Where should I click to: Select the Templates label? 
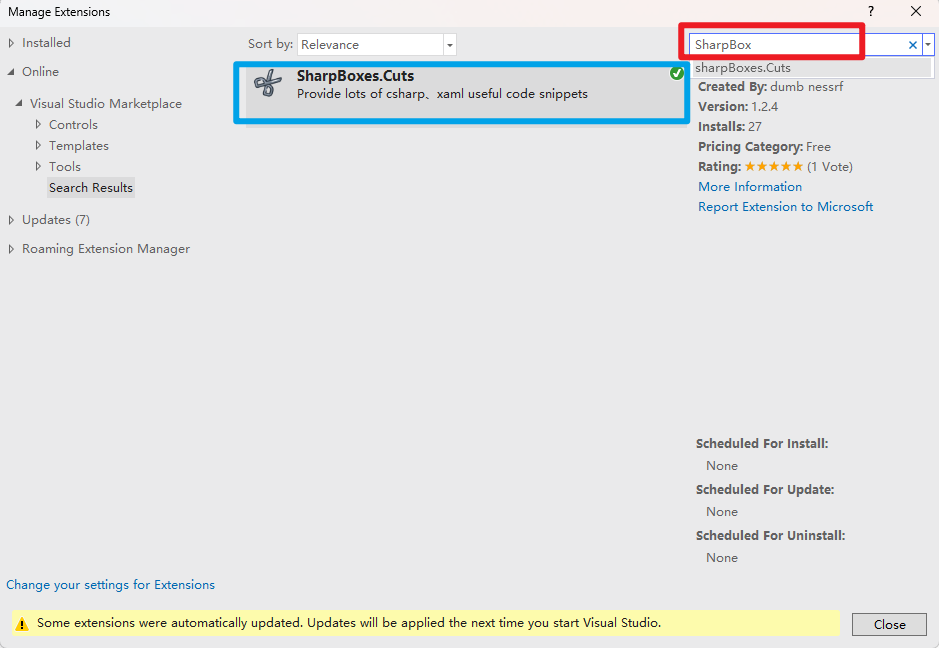(78, 146)
